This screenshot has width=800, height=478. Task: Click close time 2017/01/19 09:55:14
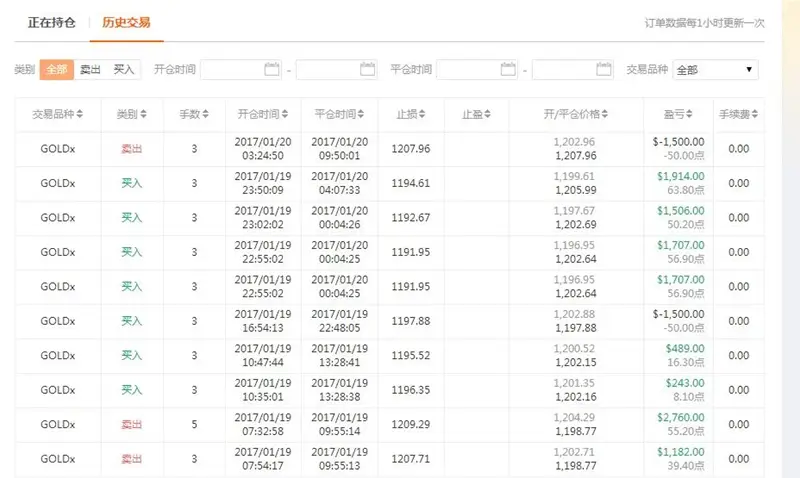point(339,424)
